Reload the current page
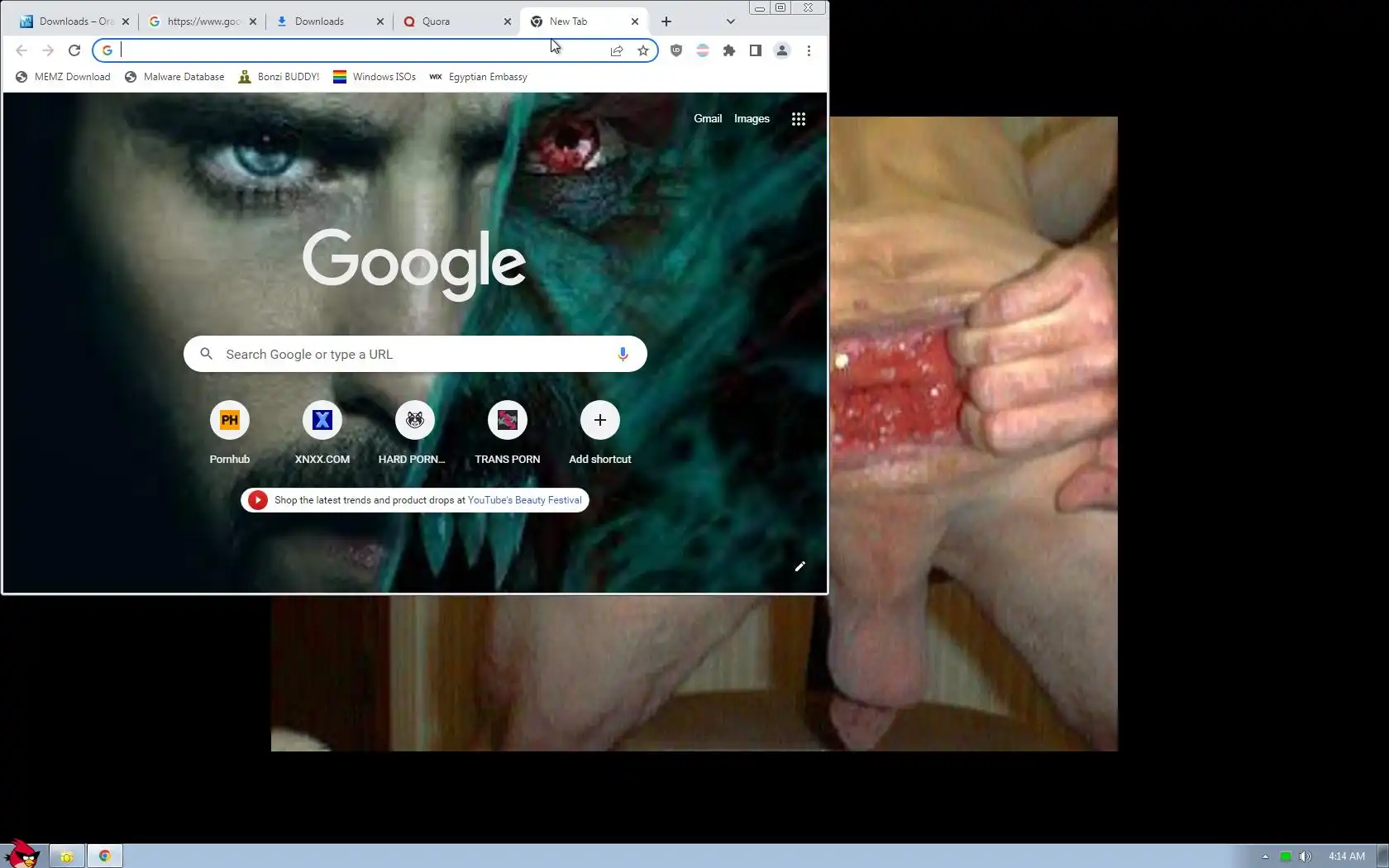 [74, 50]
